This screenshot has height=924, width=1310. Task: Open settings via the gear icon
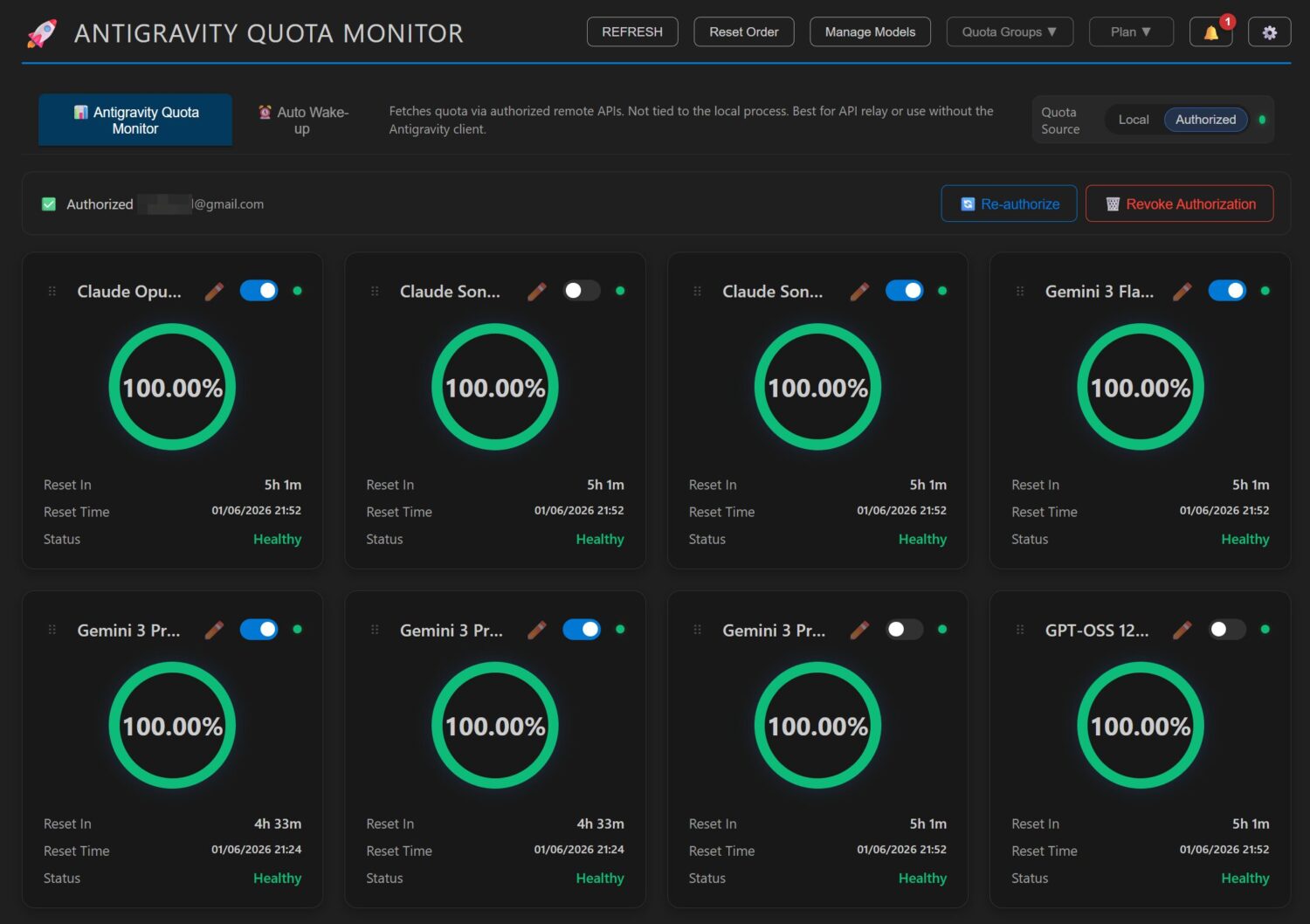click(x=1269, y=32)
